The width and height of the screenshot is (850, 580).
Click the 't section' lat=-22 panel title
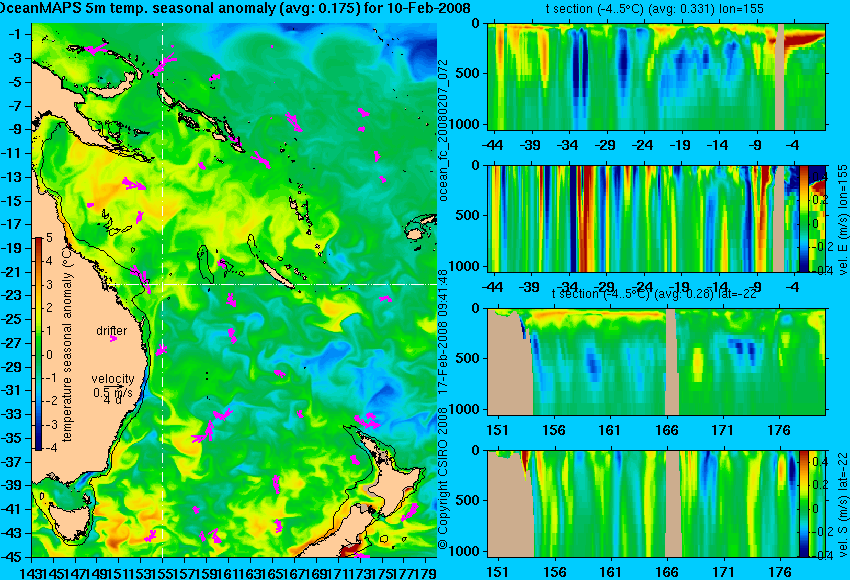[654, 294]
